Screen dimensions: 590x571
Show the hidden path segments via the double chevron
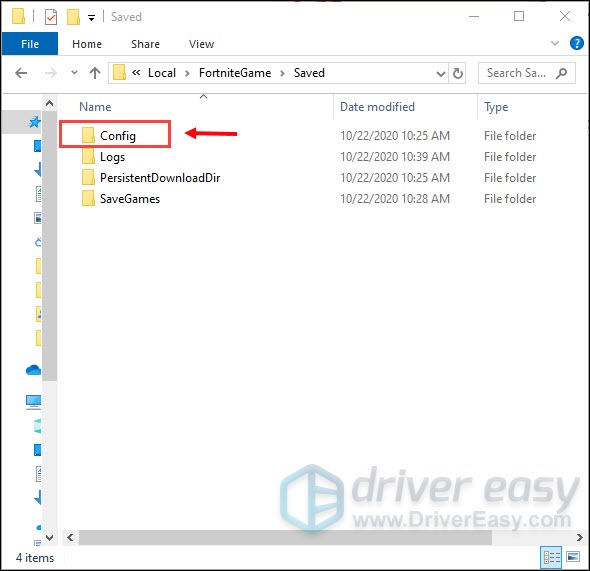(x=136, y=72)
